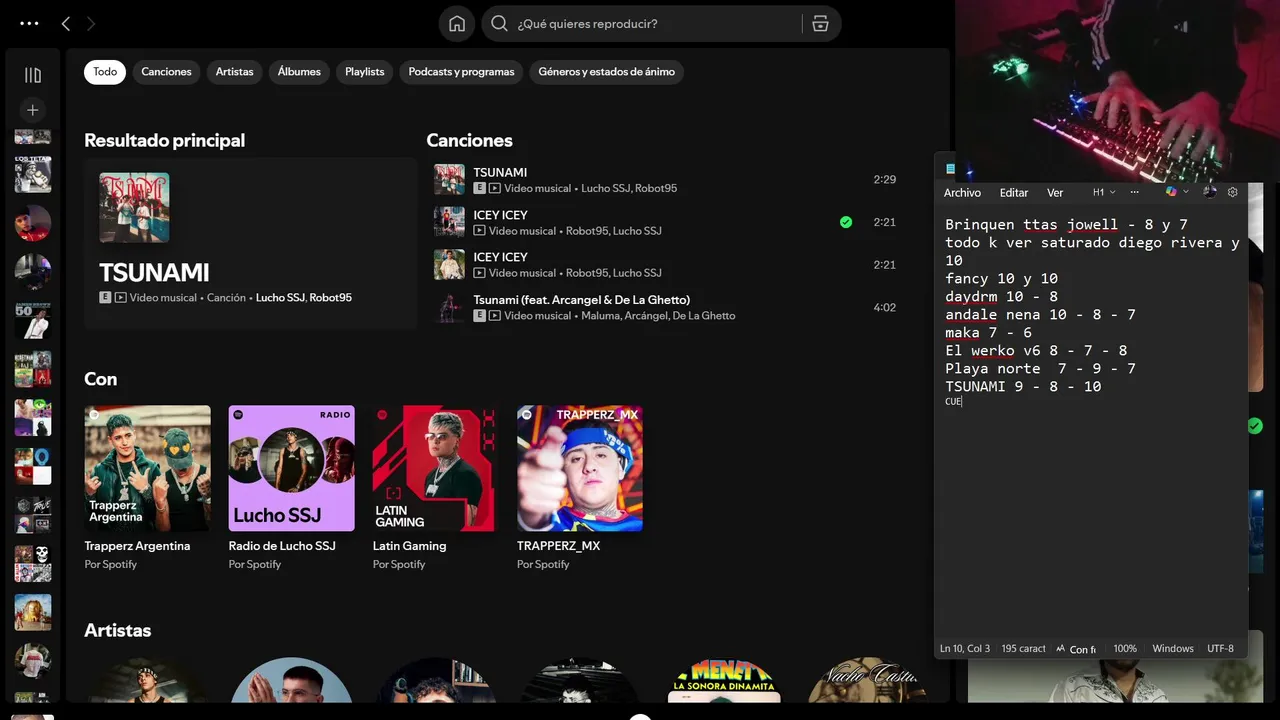Open La Sonora Dinamita artist picture

pyautogui.click(x=723, y=680)
